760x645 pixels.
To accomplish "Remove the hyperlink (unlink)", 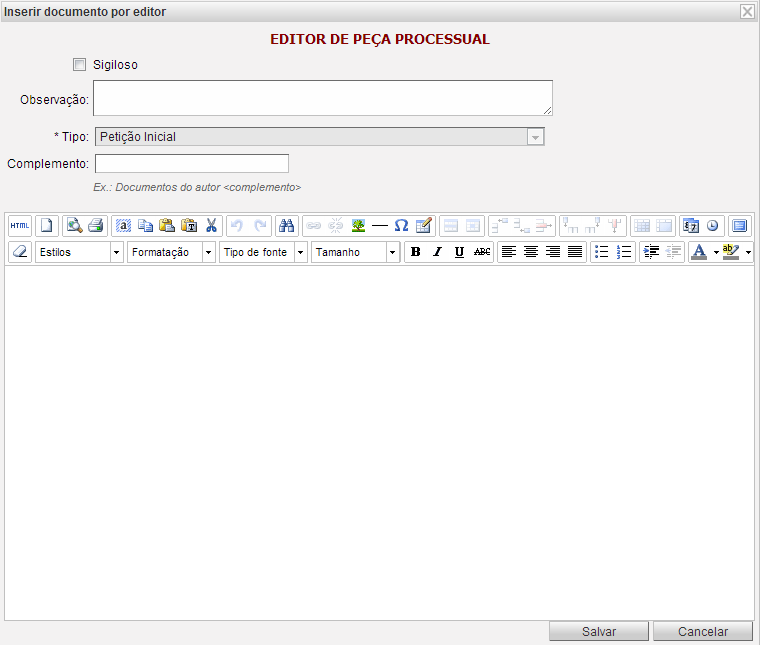I will coord(335,226).
